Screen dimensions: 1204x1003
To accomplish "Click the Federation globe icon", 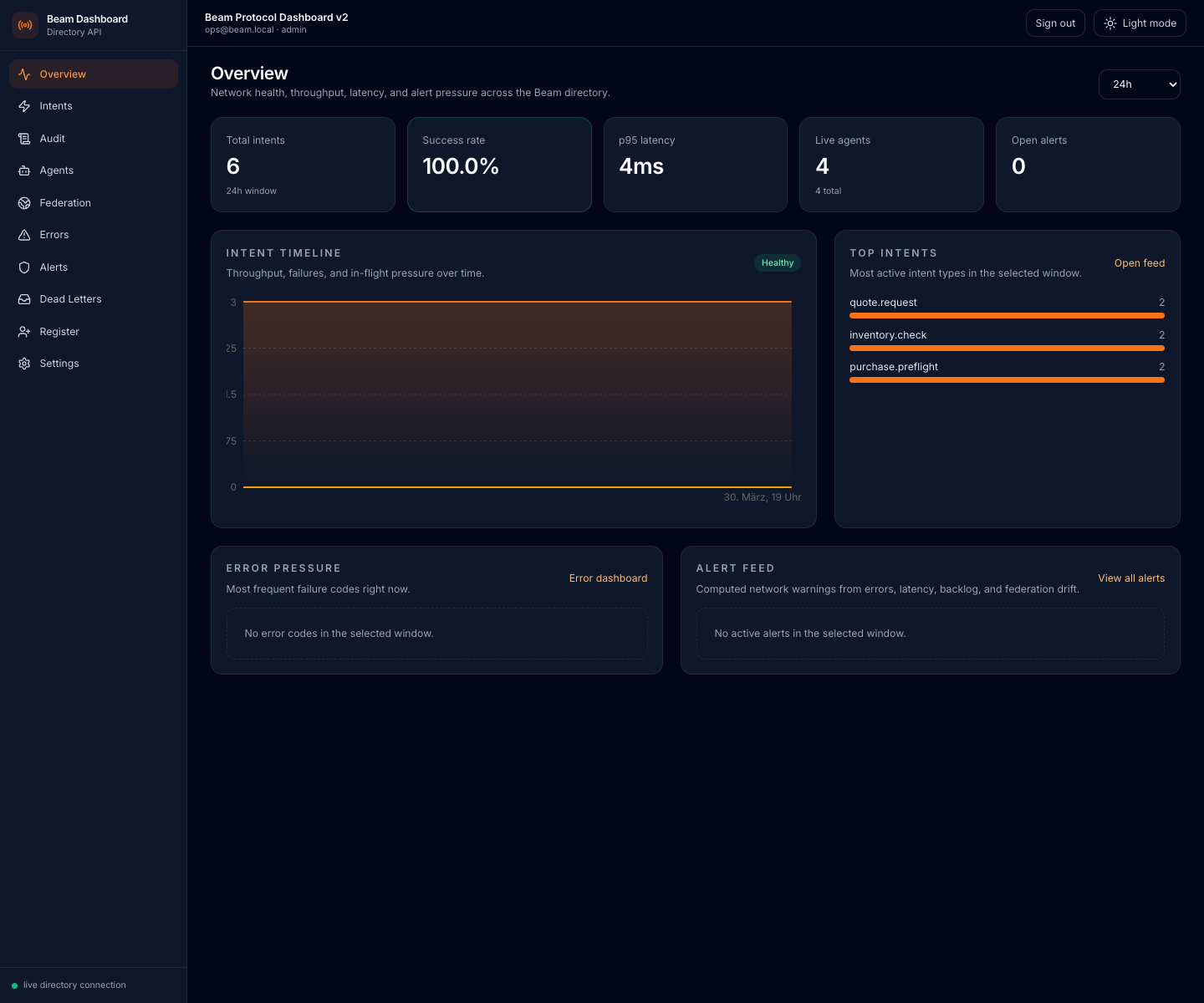I will point(24,202).
